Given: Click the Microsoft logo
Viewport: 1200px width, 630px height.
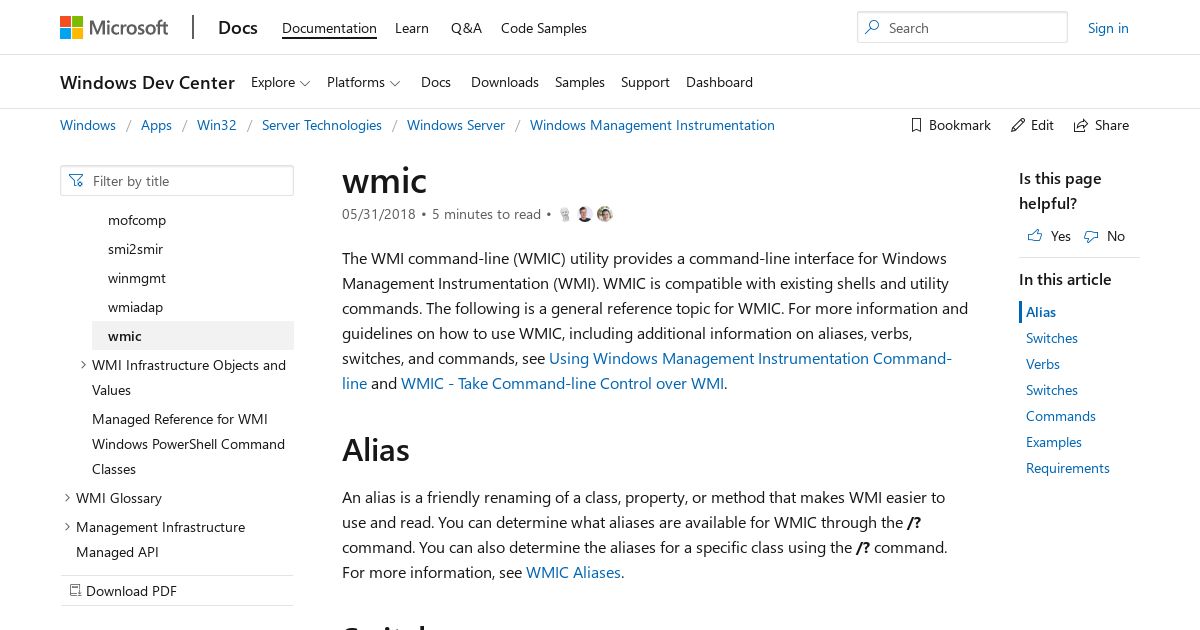Looking at the screenshot, I should point(114,28).
